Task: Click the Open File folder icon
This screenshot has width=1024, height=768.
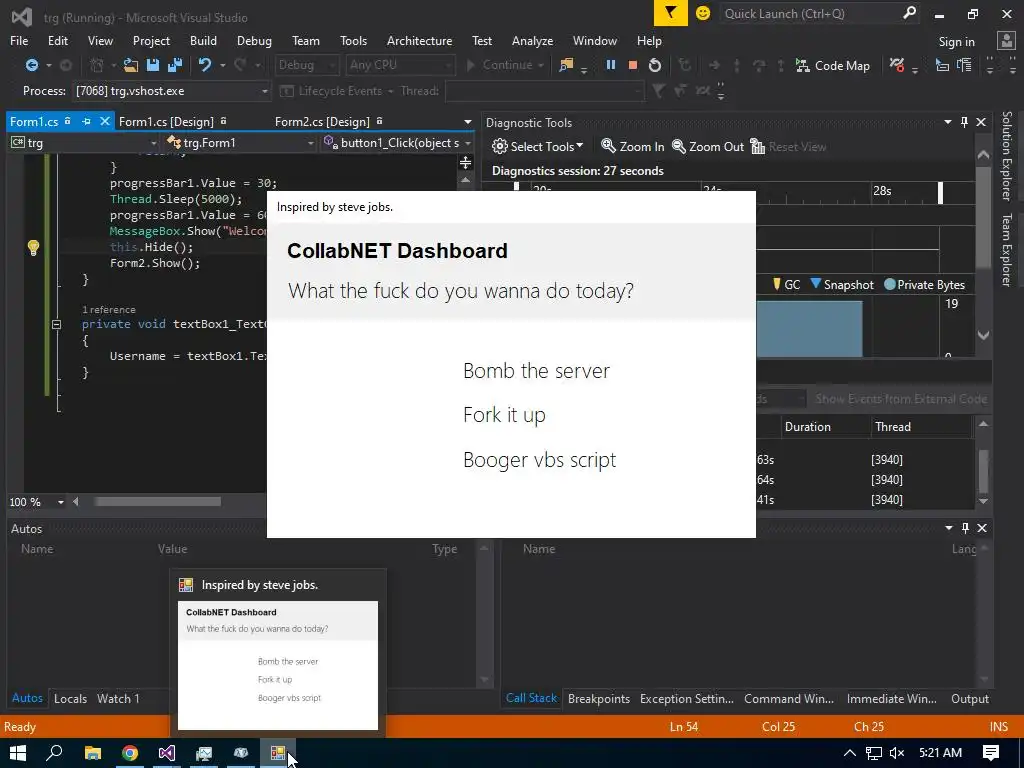Action: tap(131, 65)
